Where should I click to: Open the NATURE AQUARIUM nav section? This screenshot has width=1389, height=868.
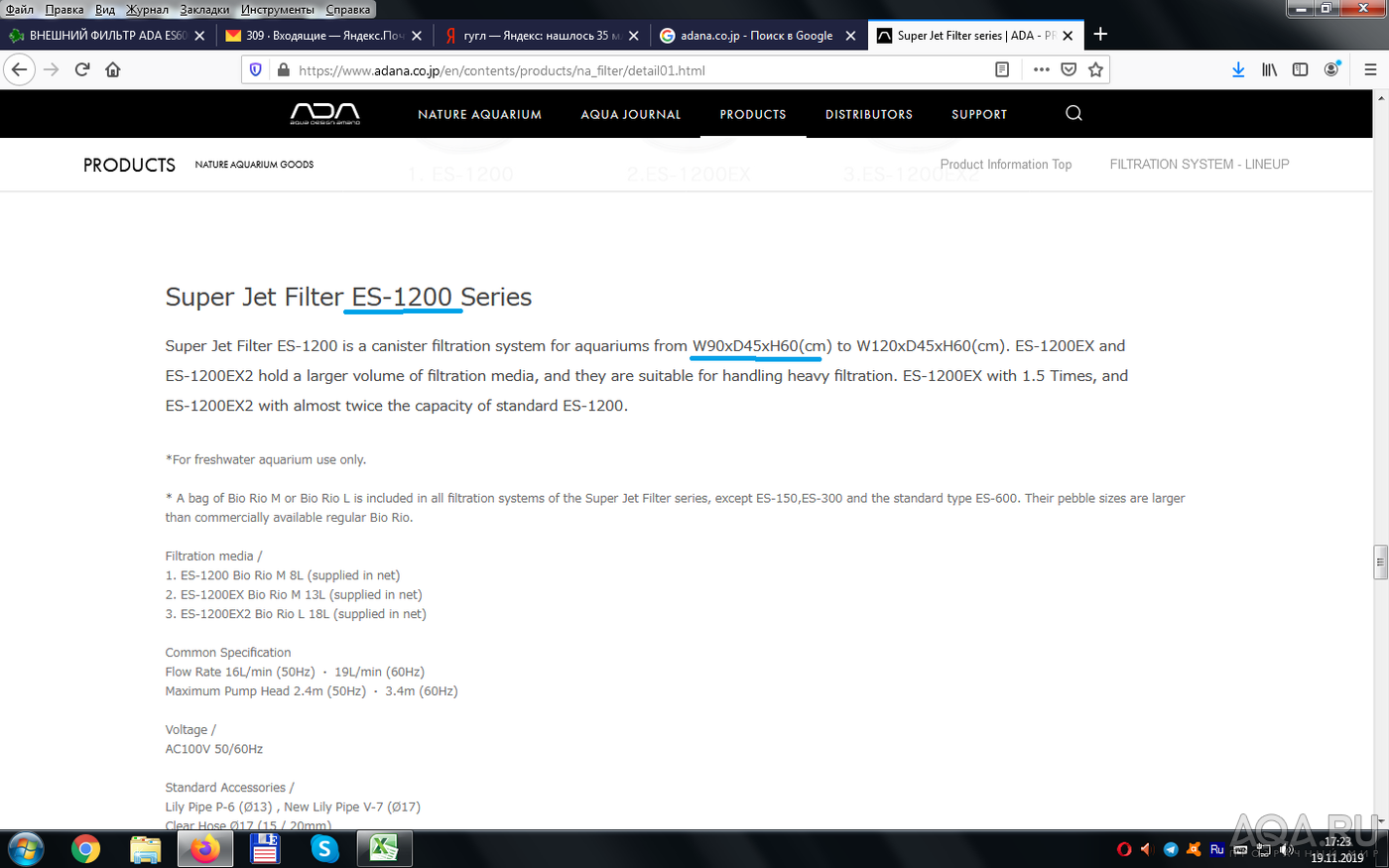pyautogui.click(x=479, y=114)
